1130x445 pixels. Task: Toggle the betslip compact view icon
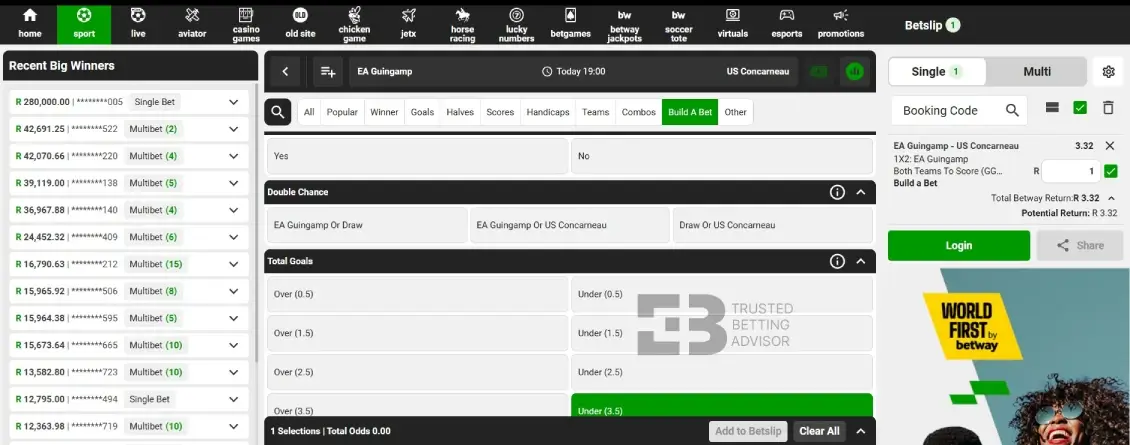(1051, 107)
